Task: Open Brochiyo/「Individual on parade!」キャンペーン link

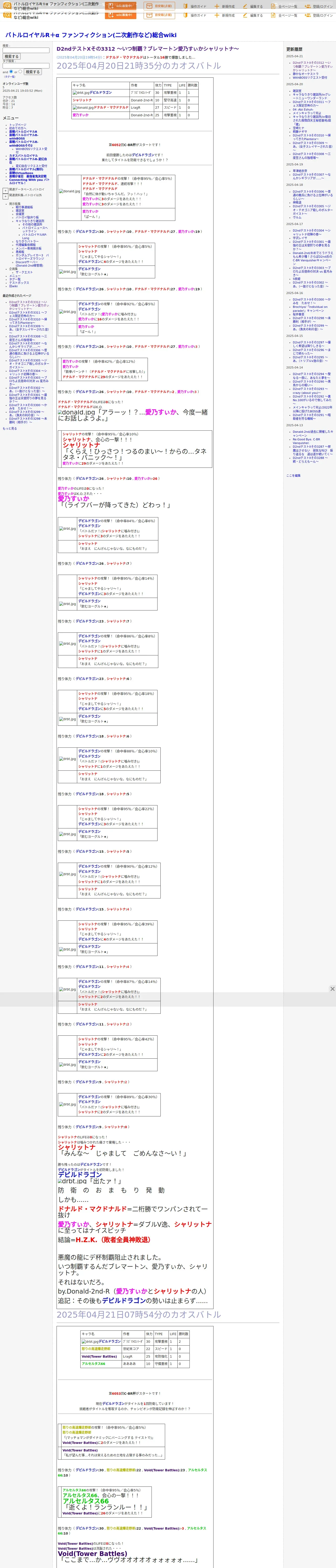Action: click(x=310, y=309)
